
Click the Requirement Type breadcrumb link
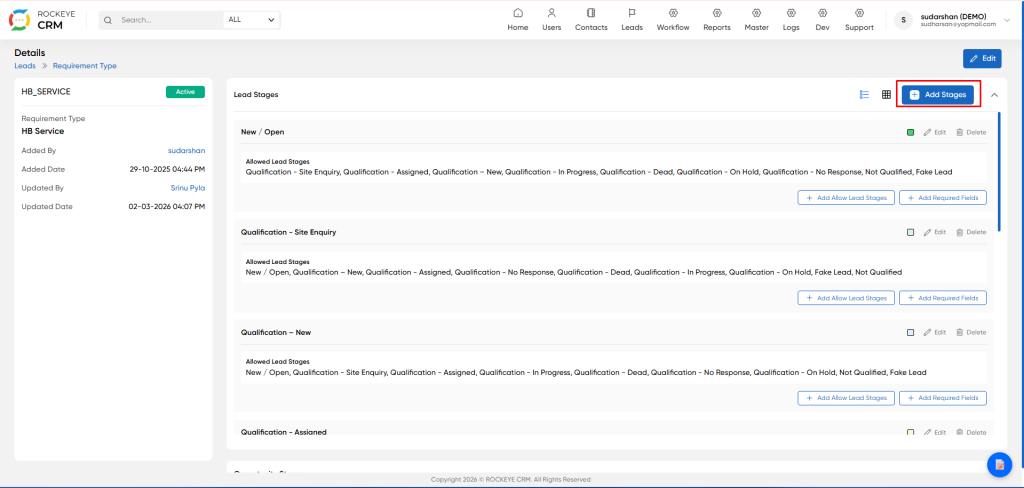[85, 66]
